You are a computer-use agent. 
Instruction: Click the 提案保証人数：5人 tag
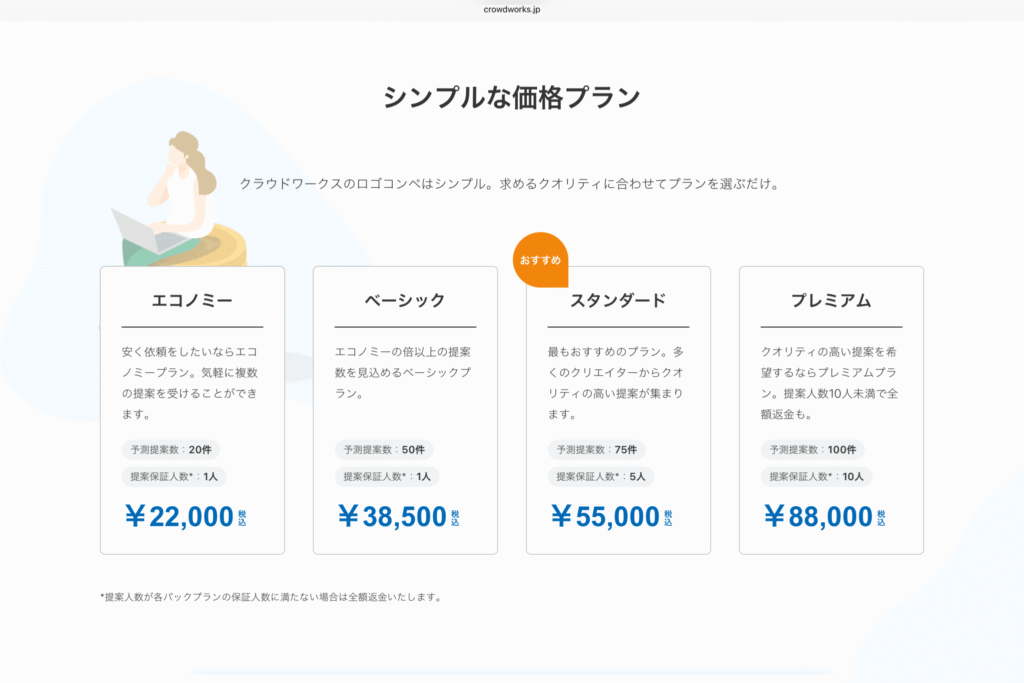pyautogui.click(x=601, y=477)
